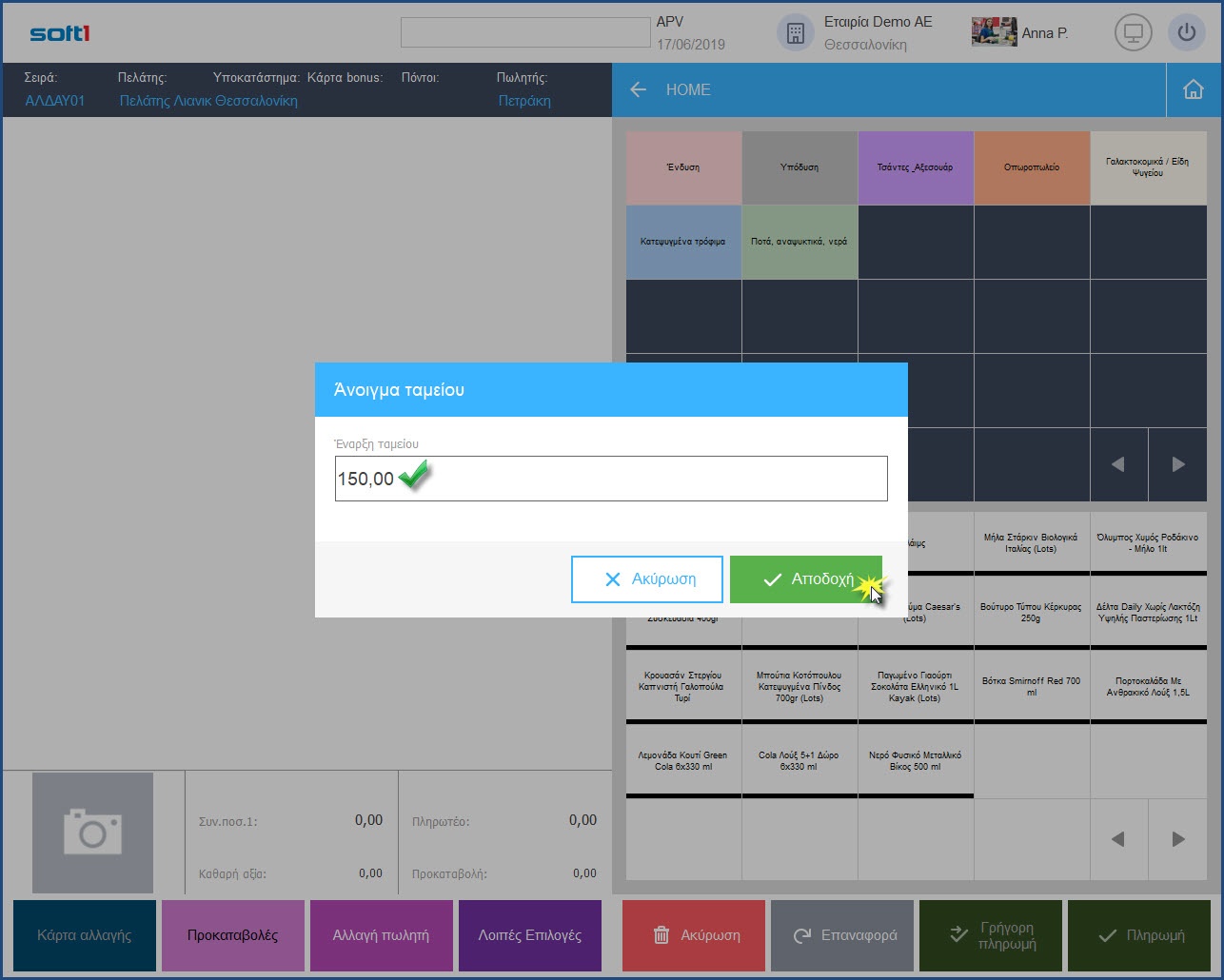Go to previous page of product categories
The height and width of the screenshot is (980, 1224).
tap(1118, 464)
